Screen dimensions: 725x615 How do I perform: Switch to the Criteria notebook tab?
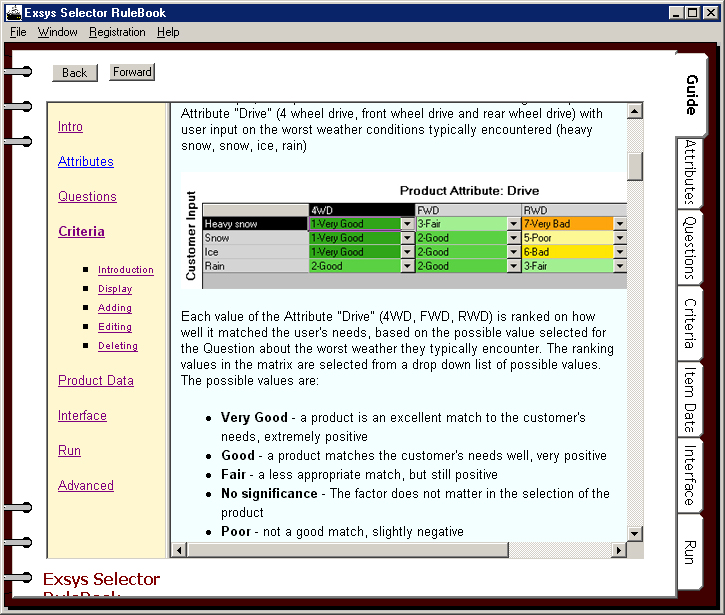click(x=690, y=323)
